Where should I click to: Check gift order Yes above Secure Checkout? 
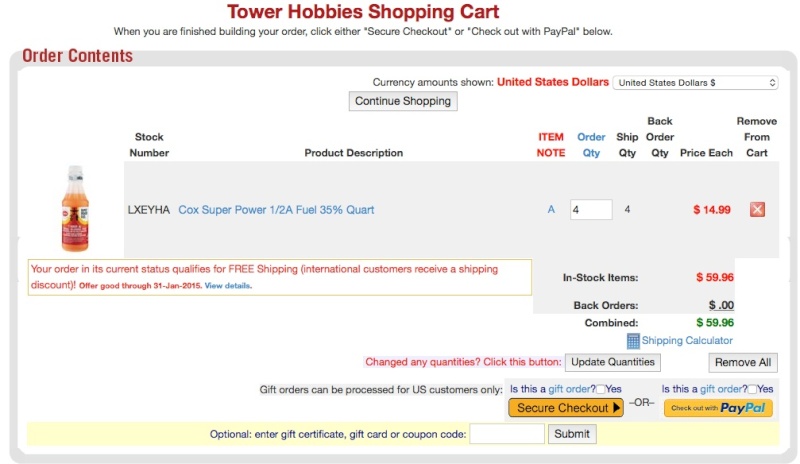(601, 389)
